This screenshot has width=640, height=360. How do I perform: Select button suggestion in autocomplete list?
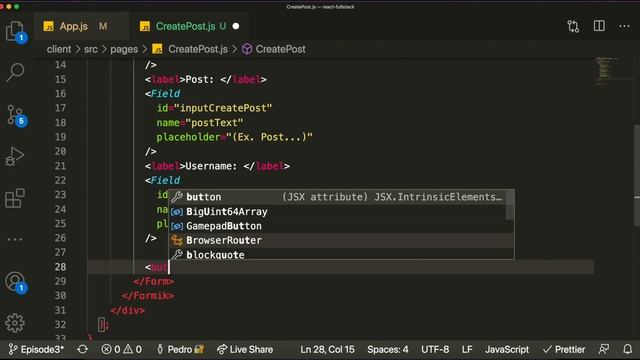point(341,197)
